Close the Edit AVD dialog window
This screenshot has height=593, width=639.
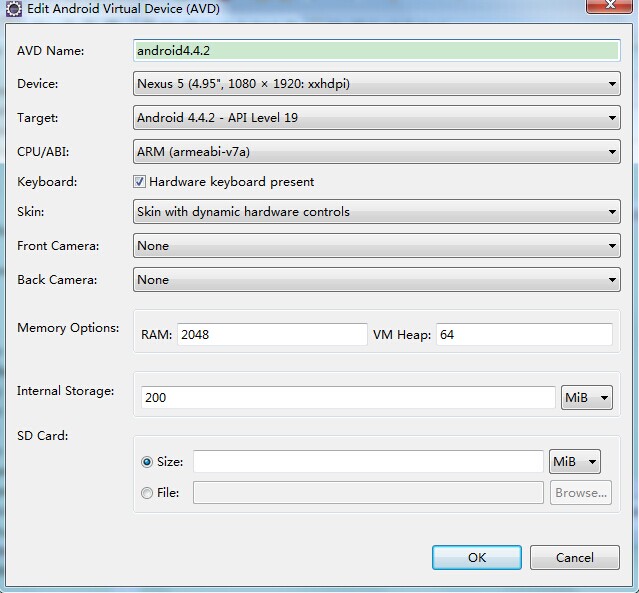(x=609, y=6)
